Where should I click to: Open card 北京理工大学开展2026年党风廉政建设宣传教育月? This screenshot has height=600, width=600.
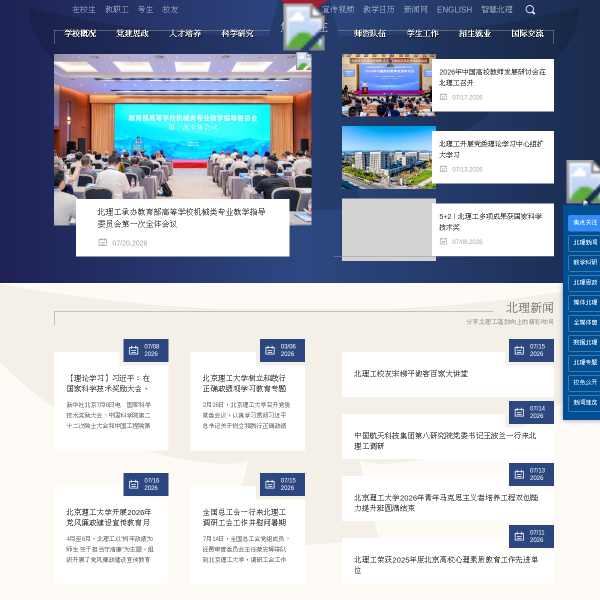click(108, 517)
